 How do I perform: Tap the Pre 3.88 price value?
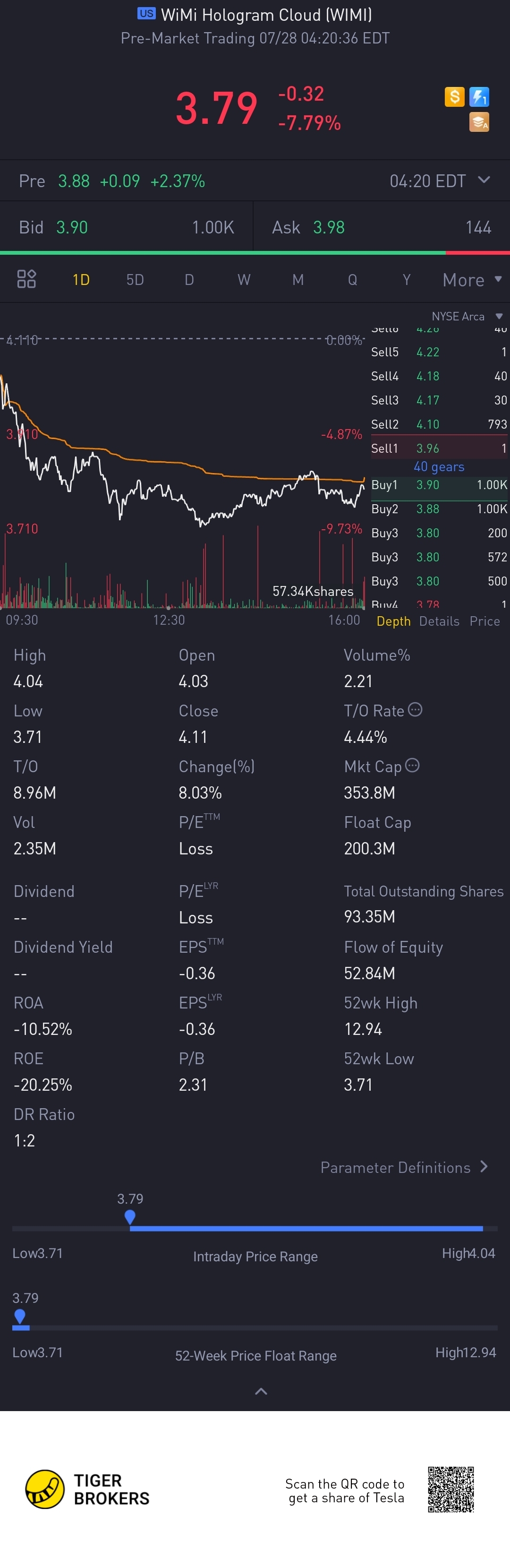(x=74, y=181)
